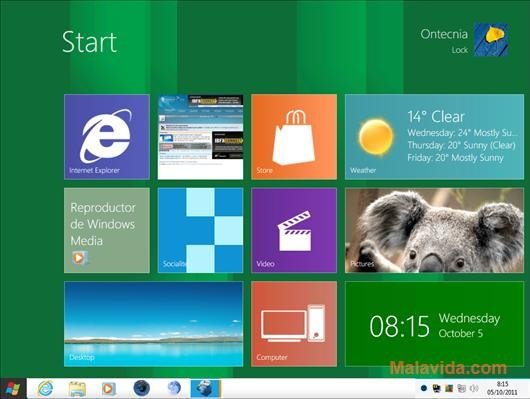Click the 08:15 clock tile
The image size is (530, 399).
(434, 324)
